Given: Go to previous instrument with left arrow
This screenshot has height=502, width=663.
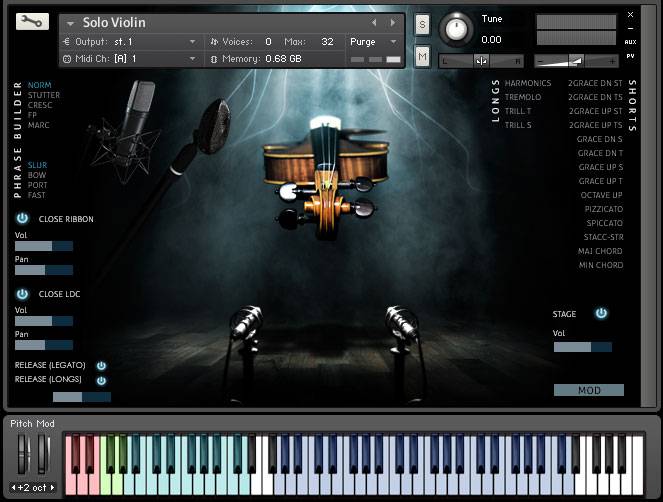Looking at the screenshot, I should 374,22.
